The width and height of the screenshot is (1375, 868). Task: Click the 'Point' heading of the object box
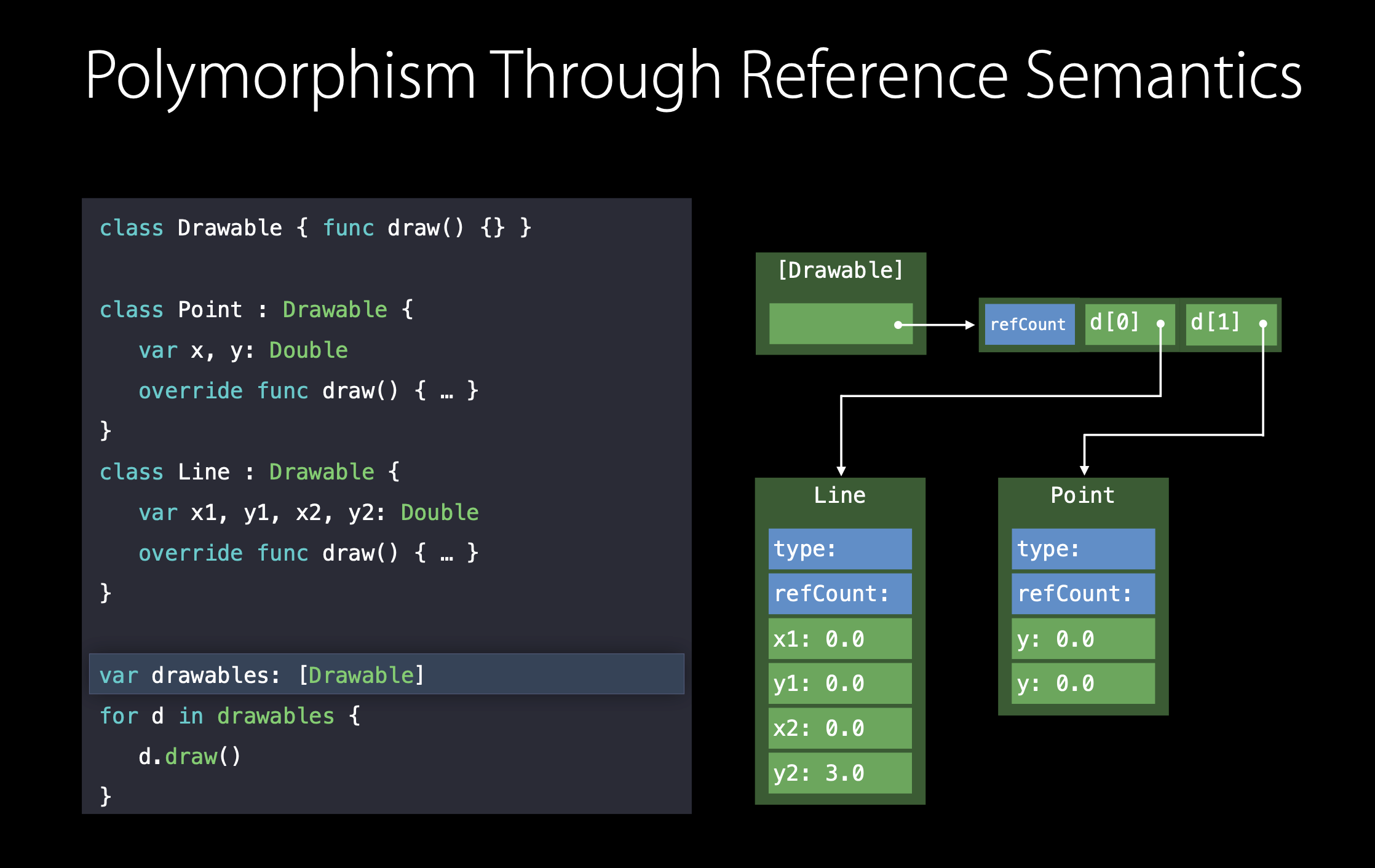coord(1082,495)
